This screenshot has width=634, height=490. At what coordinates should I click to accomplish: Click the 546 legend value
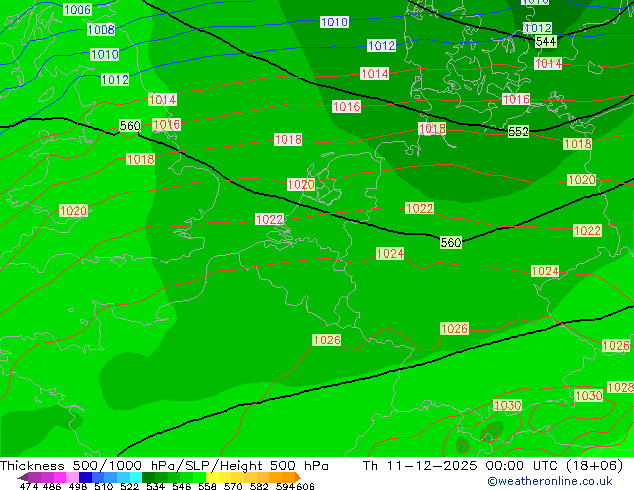(x=182, y=486)
